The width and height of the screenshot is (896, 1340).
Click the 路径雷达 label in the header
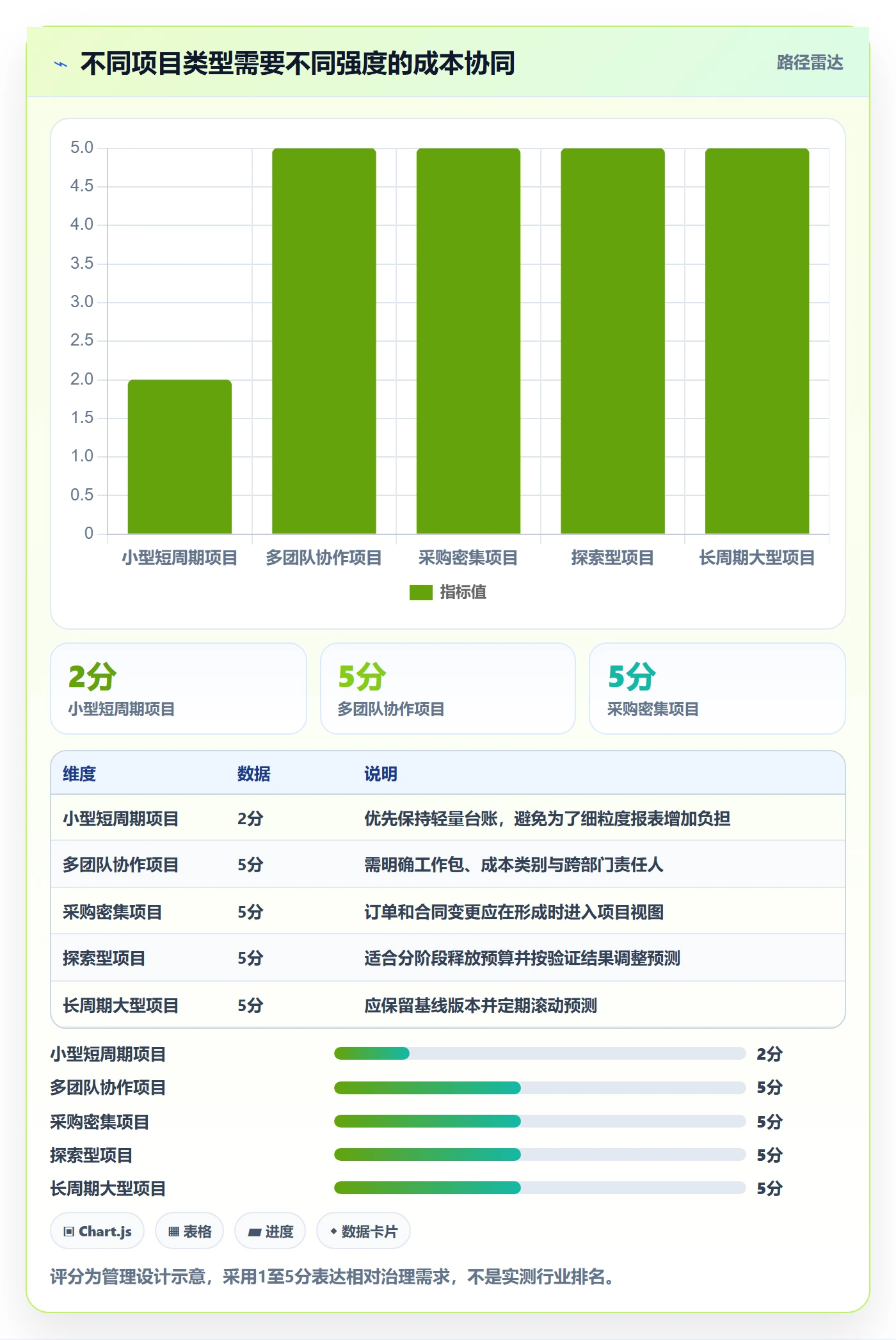tap(810, 63)
